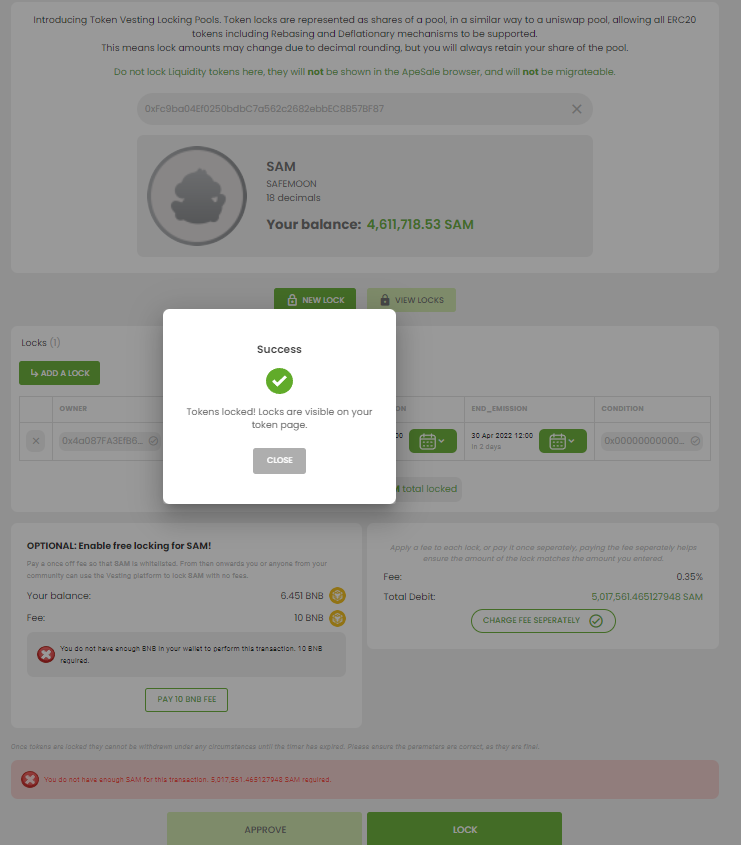Click the Approve button
Screen dimensions: 741x845
coord(265,829)
